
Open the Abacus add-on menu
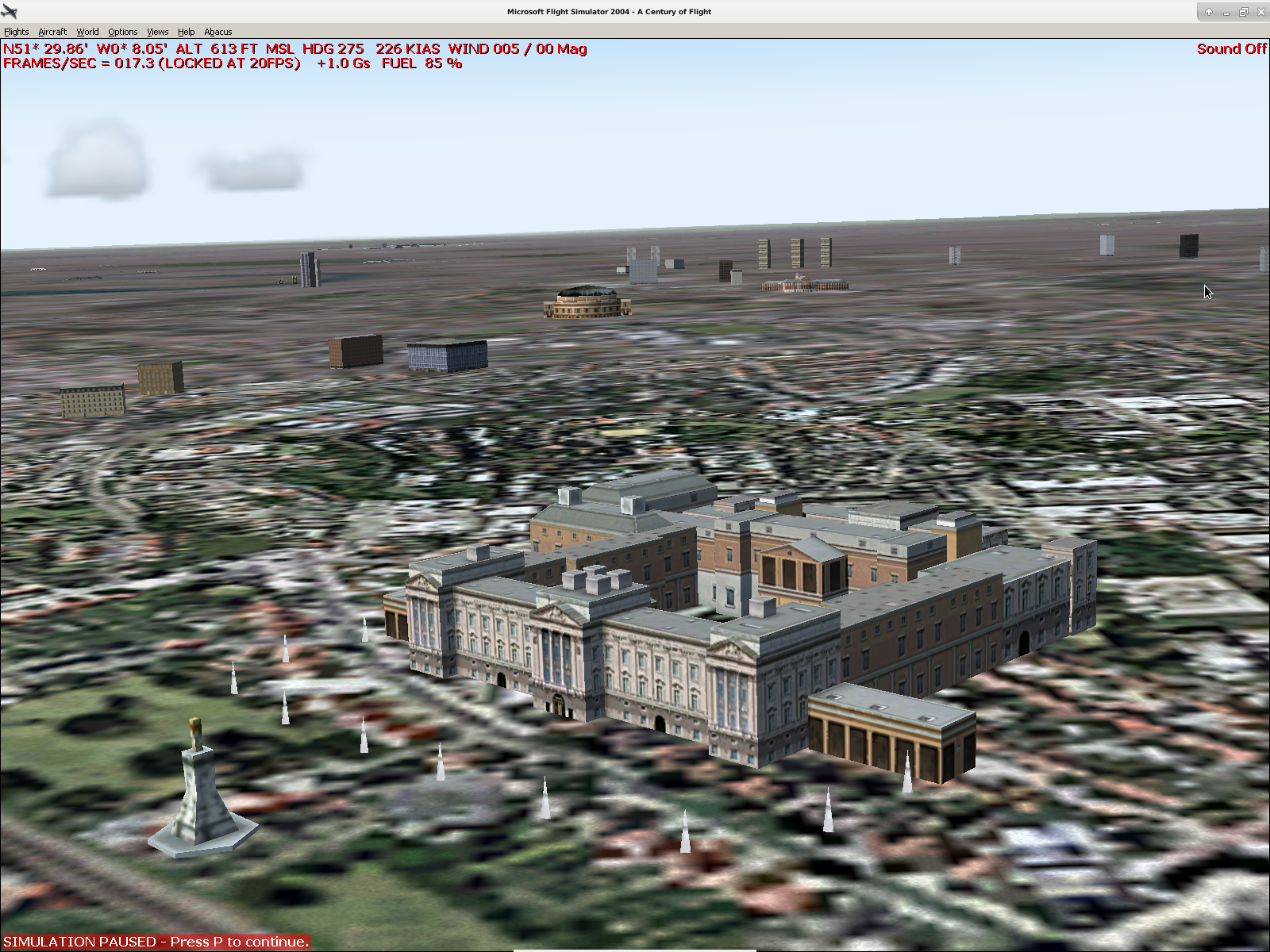coord(218,32)
